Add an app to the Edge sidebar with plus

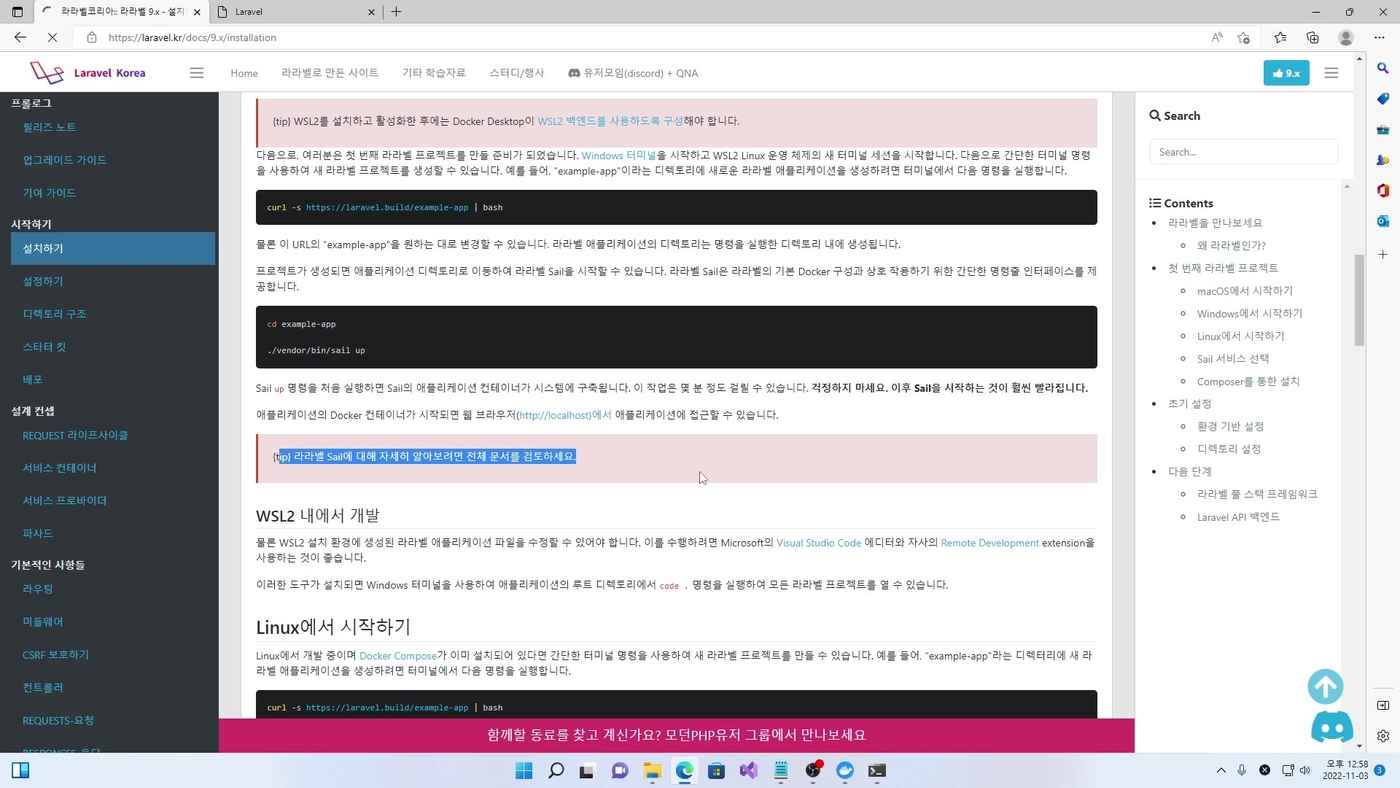[1383, 255]
